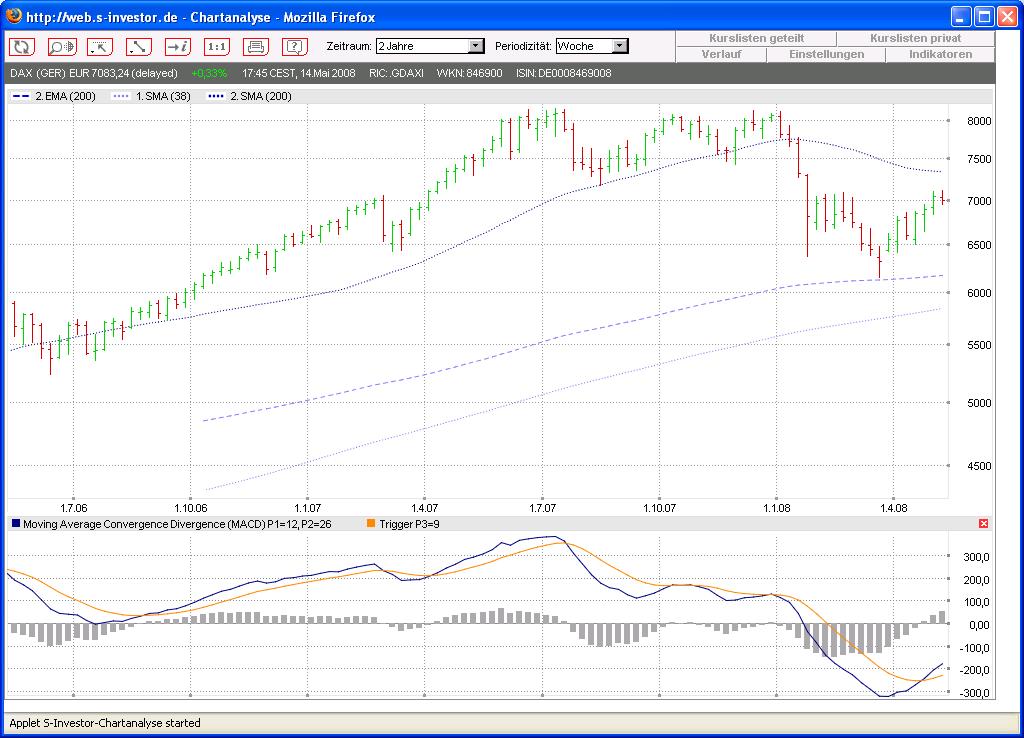Open the search/magnifier tool icon

click(x=61, y=46)
